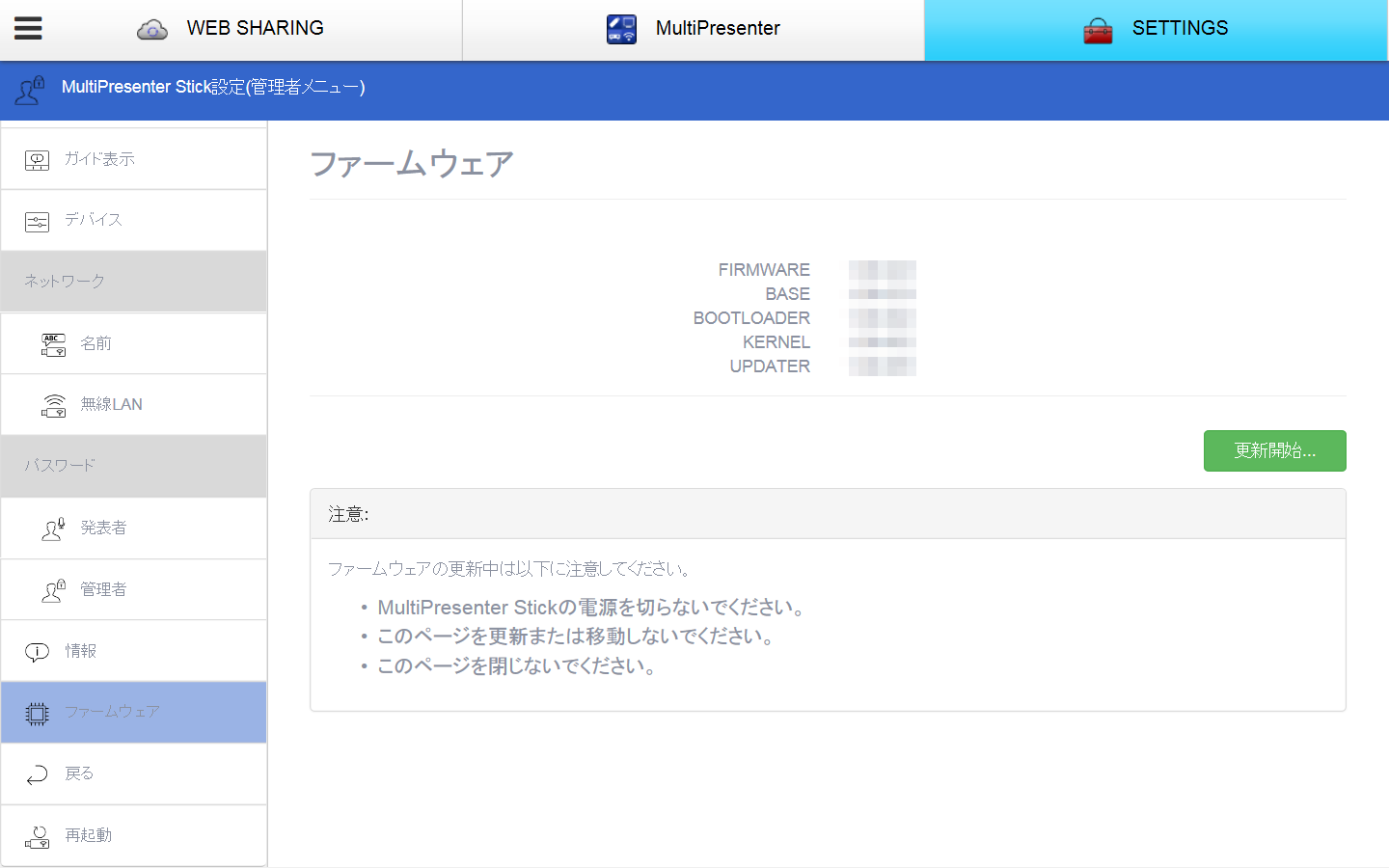Open the hamburger menu icon

point(28,28)
